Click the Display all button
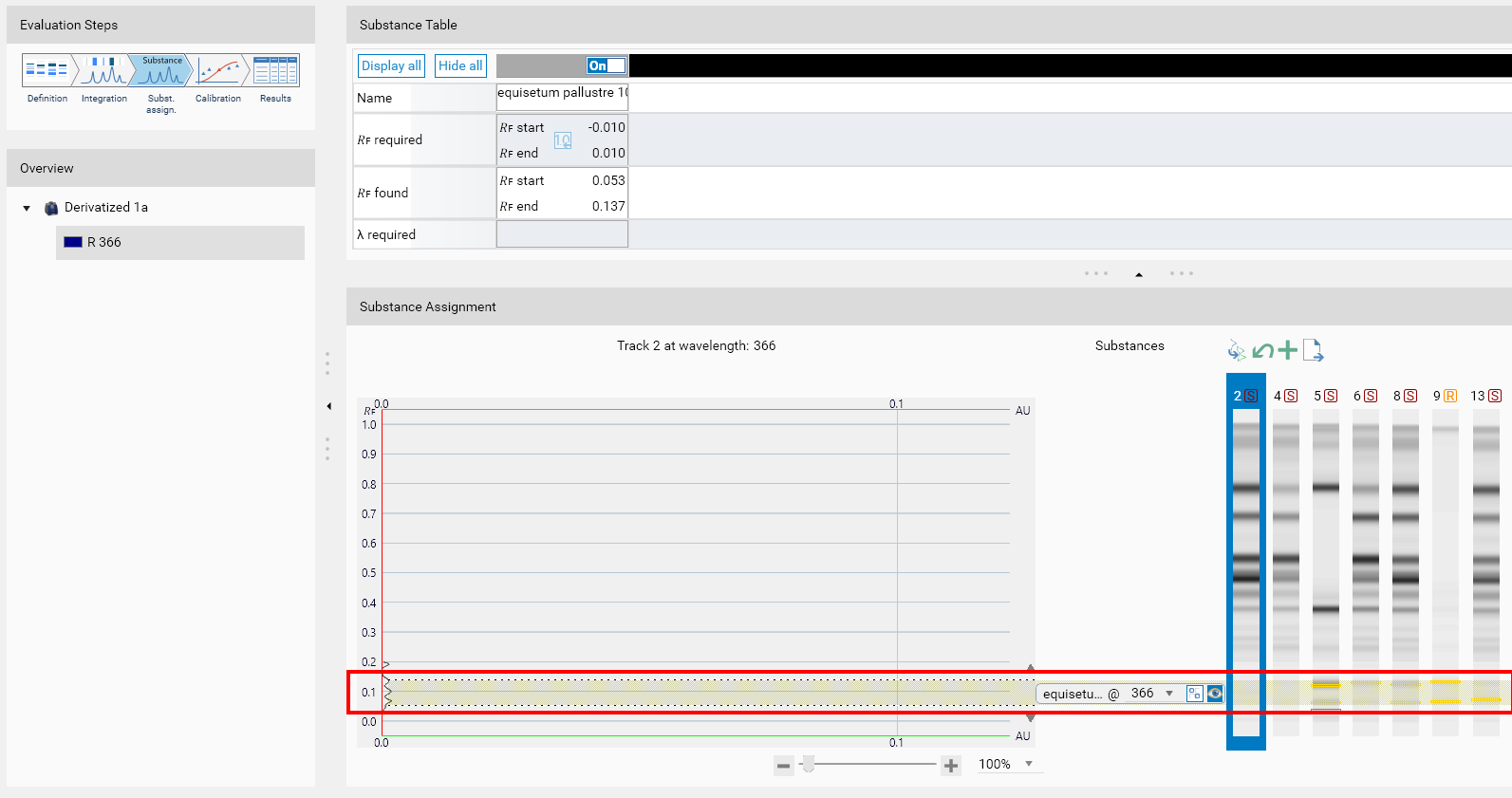Screen dimensions: 1512x798 (391, 65)
